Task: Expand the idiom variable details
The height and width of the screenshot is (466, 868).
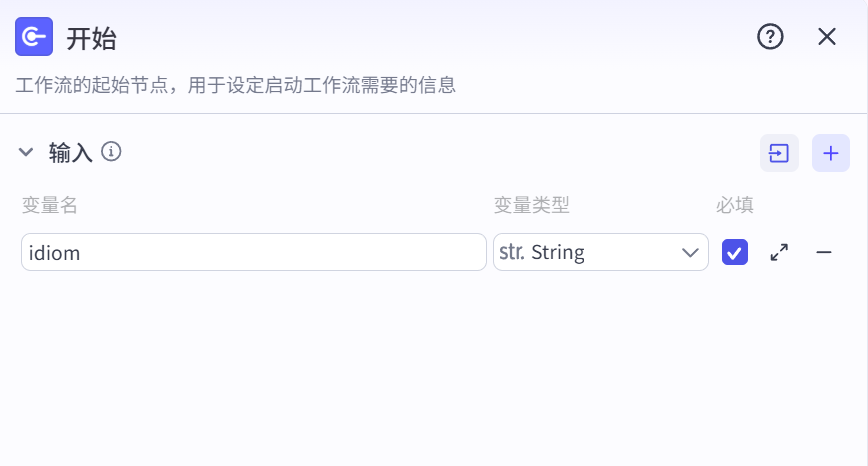Action: tap(779, 252)
